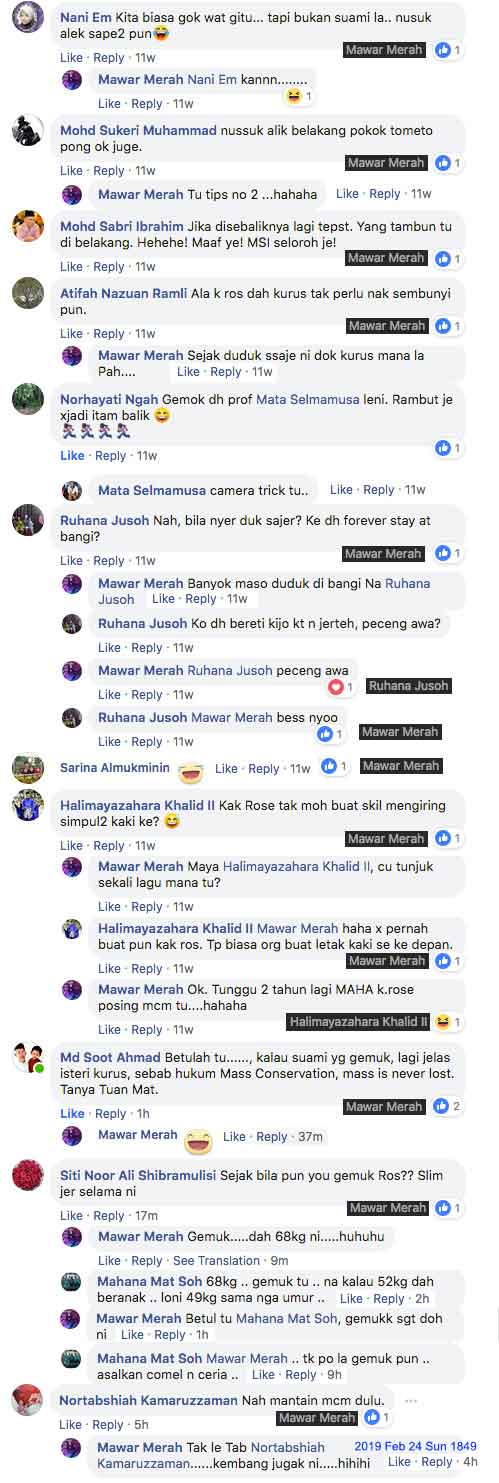The height and width of the screenshot is (1483, 499).
Task: Reply to Ruhana Jusoh's first comment
Action: click(109, 560)
